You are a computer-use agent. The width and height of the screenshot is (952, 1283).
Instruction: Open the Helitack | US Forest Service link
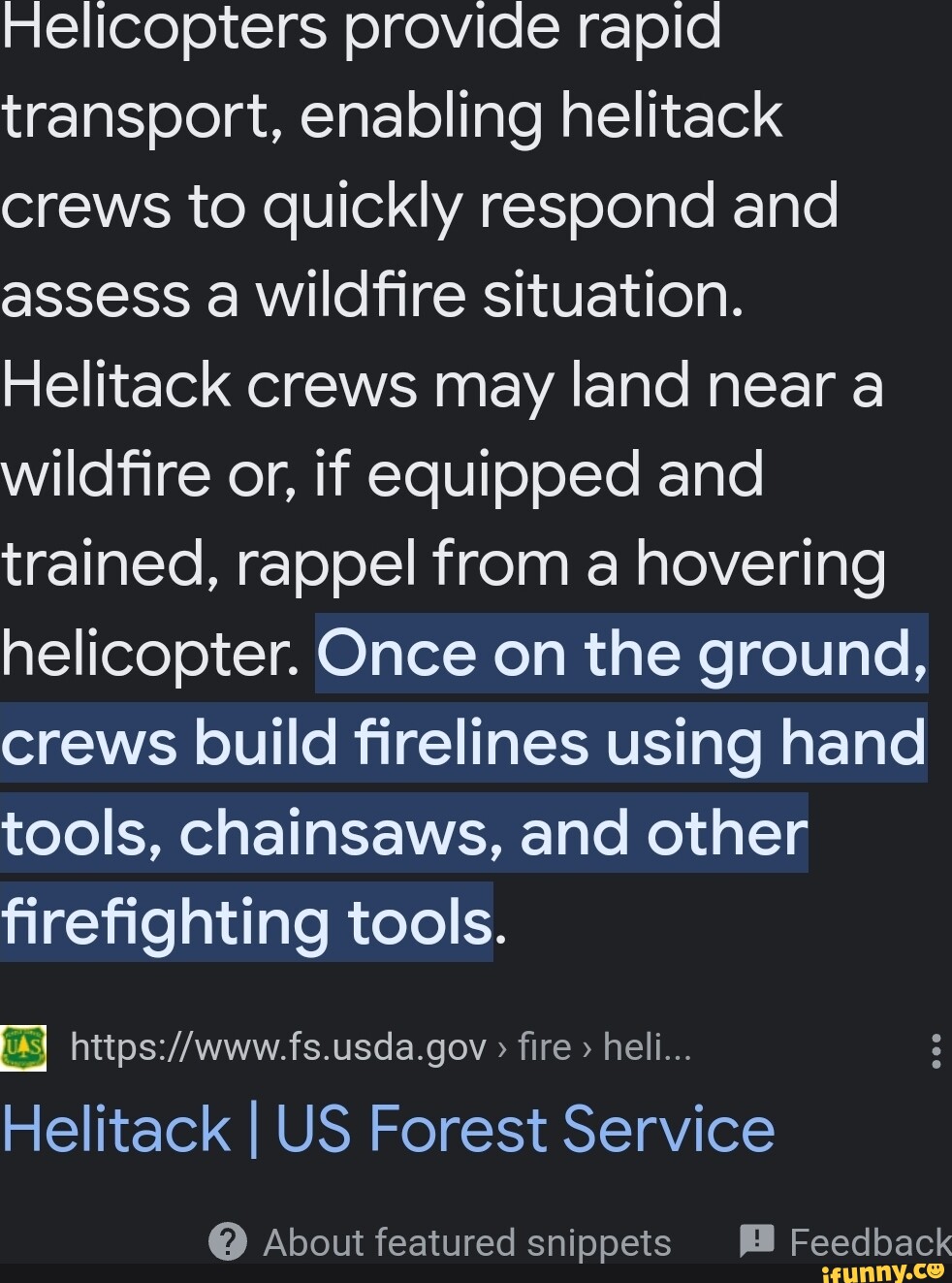click(387, 1128)
